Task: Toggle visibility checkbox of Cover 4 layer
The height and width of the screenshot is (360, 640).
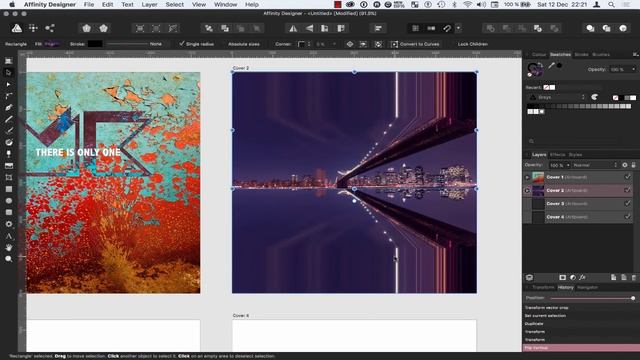Action: [628, 216]
